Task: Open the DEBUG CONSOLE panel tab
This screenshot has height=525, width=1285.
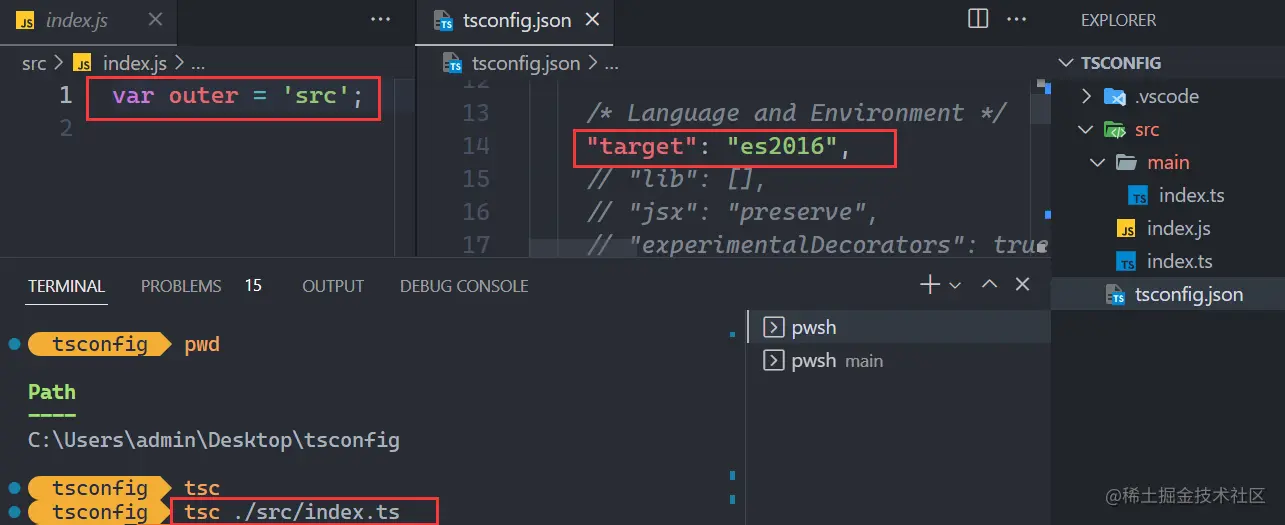Action: click(x=464, y=286)
